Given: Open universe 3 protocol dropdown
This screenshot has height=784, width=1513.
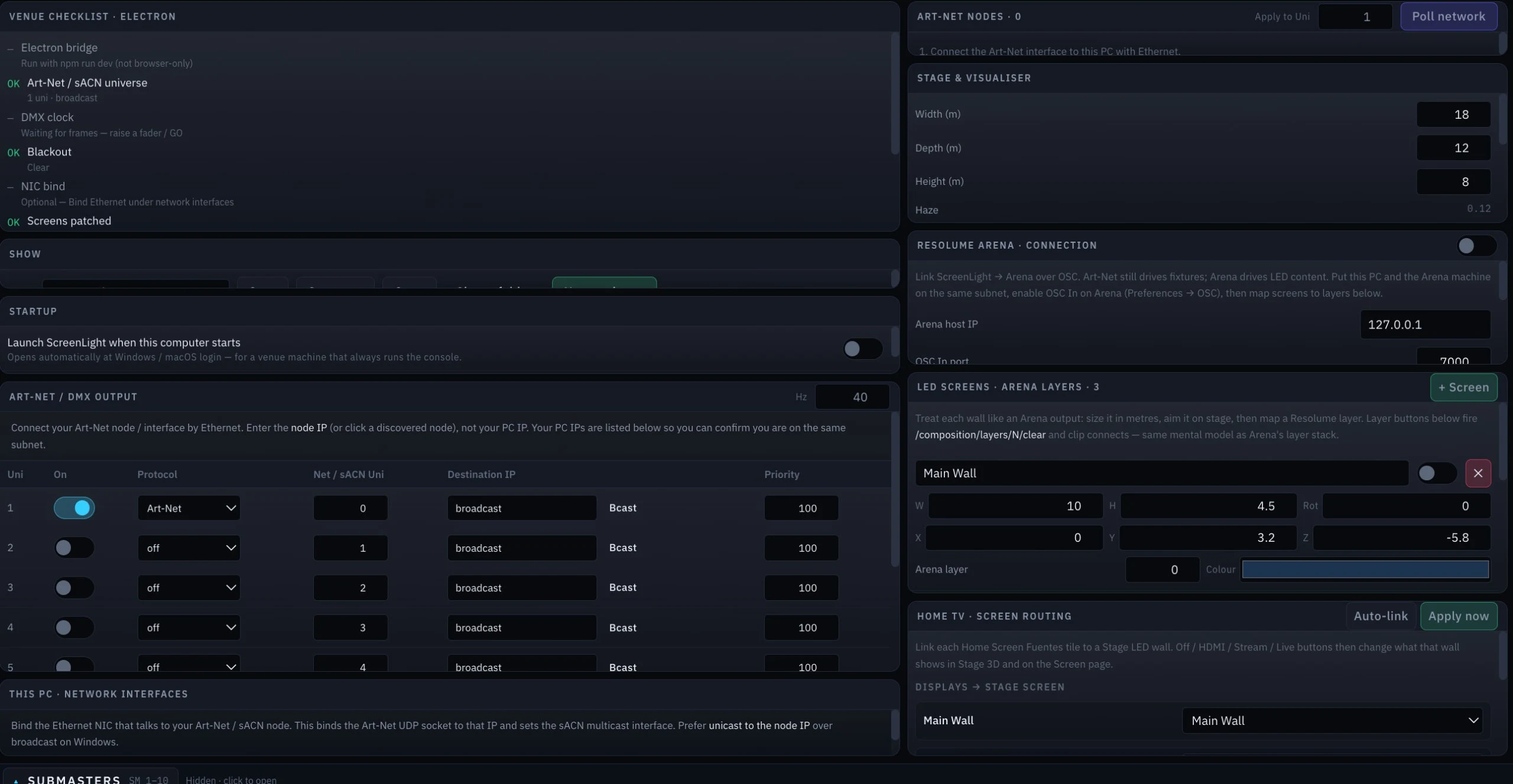Looking at the screenshot, I should (x=189, y=587).
